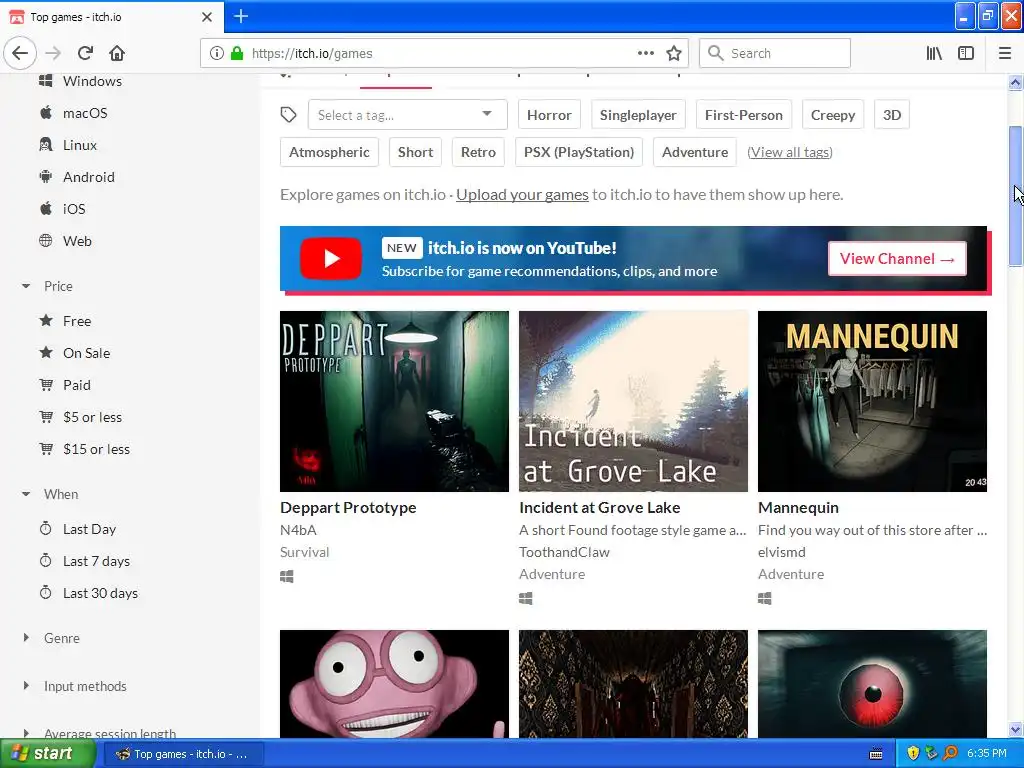The width and height of the screenshot is (1024, 768).
Task: Click View Channel button
Action: tap(897, 259)
